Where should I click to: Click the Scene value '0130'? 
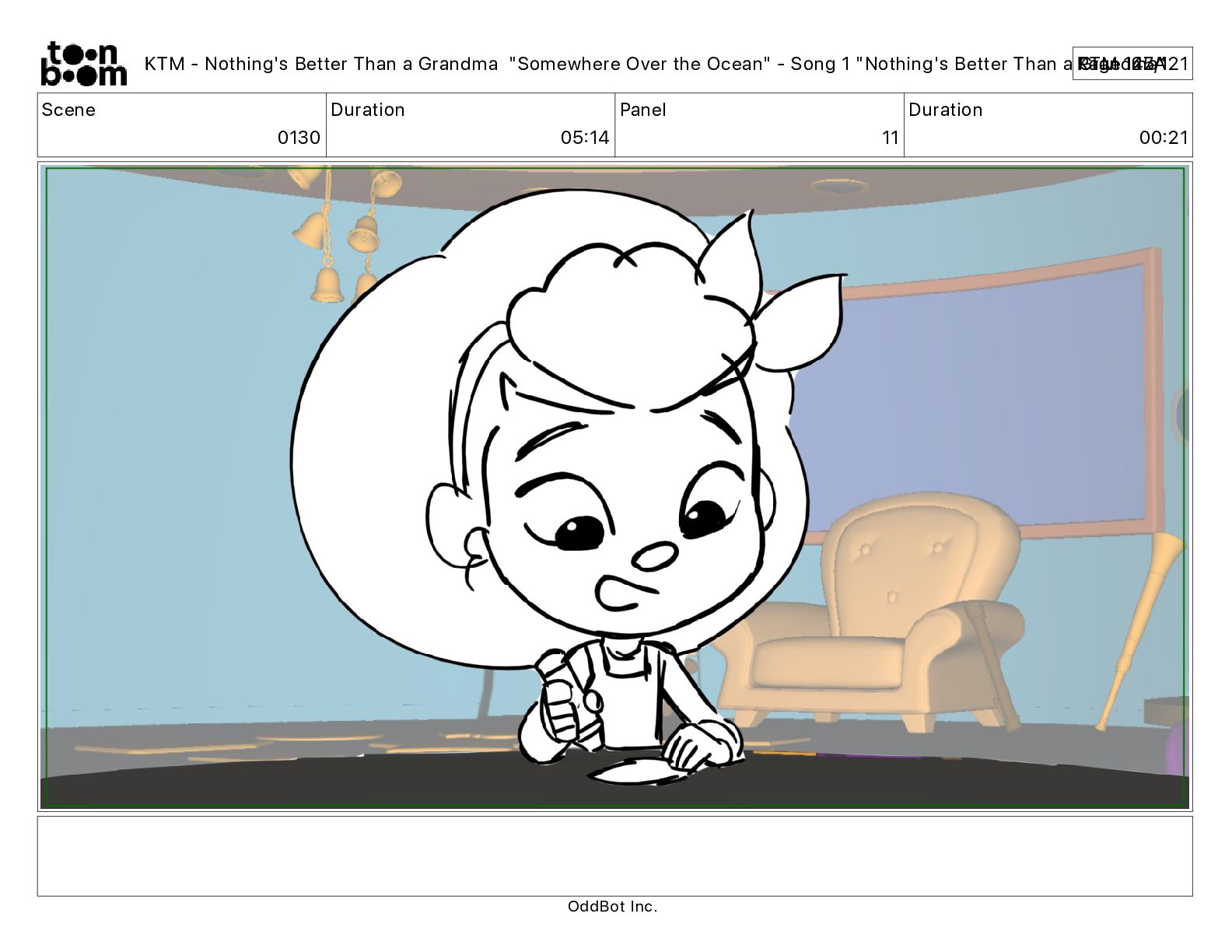pos(299,138)
